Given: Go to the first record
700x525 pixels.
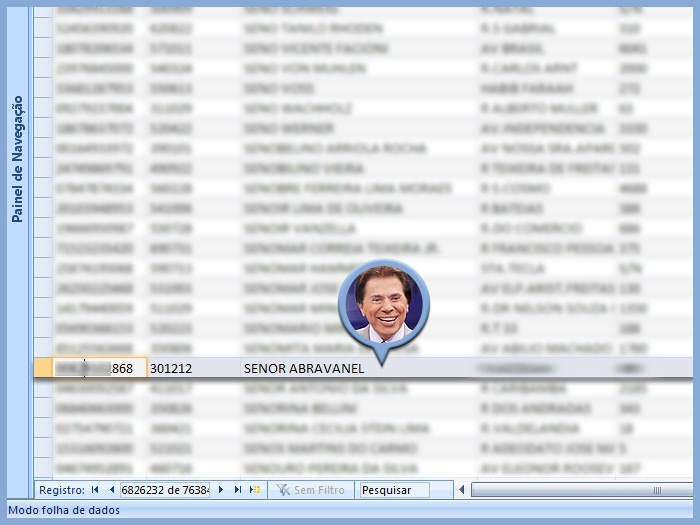Looking at the screenshot, I should [x=95, y=490].
